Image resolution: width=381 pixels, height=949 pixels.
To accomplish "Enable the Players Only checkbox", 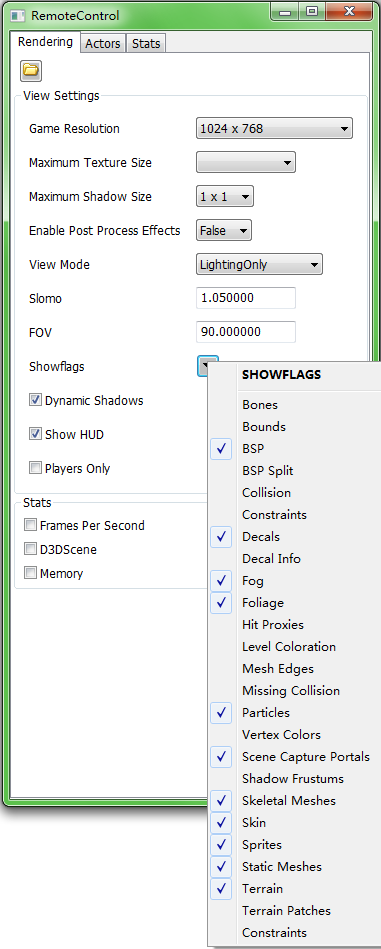I will coord(35,468).
